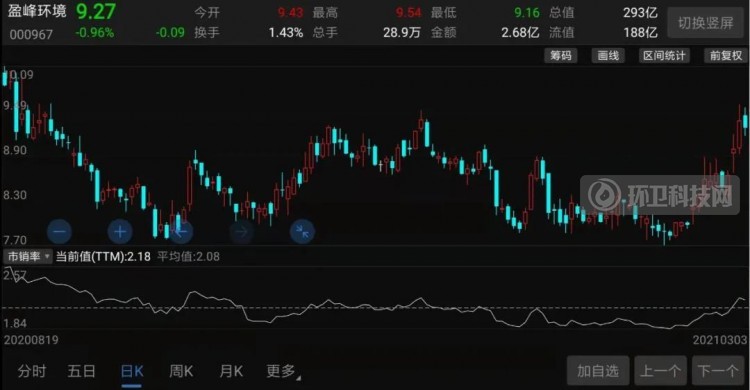Click the total volume 28.9万

tap(402, 33)
